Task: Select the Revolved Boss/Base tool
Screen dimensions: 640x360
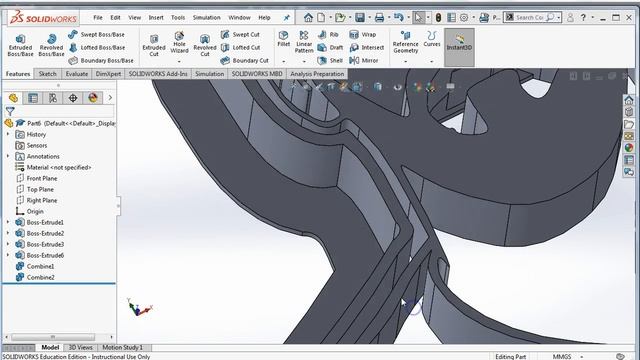Action: coord(51,46)
